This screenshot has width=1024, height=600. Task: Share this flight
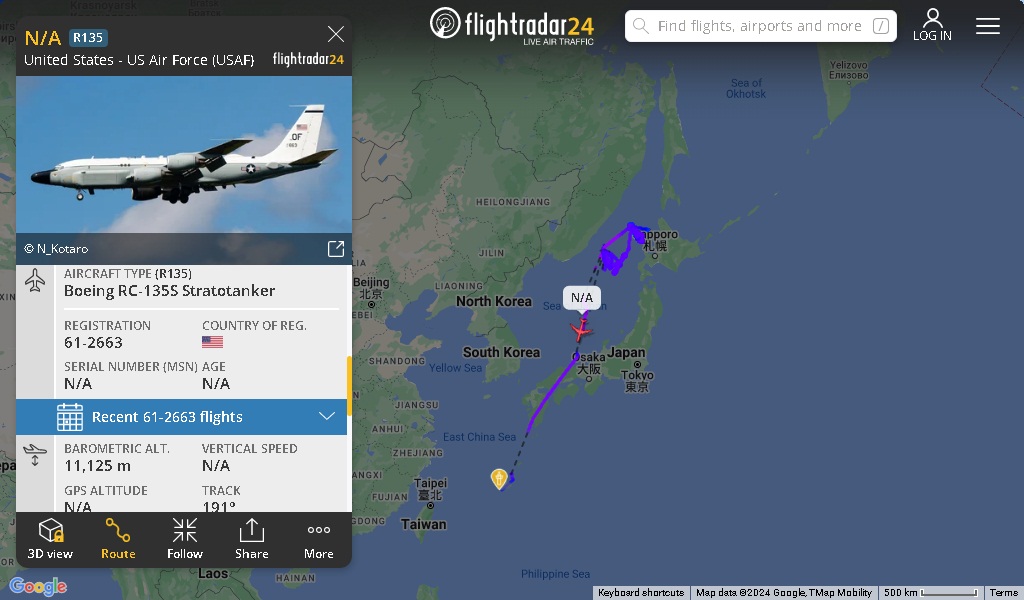251,539
